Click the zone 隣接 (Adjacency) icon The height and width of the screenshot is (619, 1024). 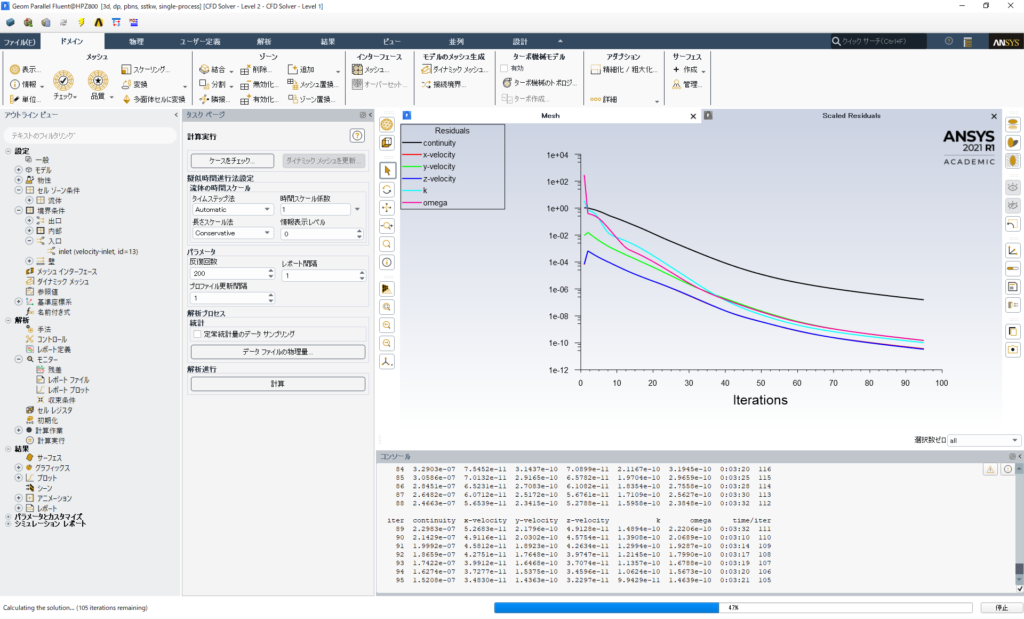(x=204, y=99)
